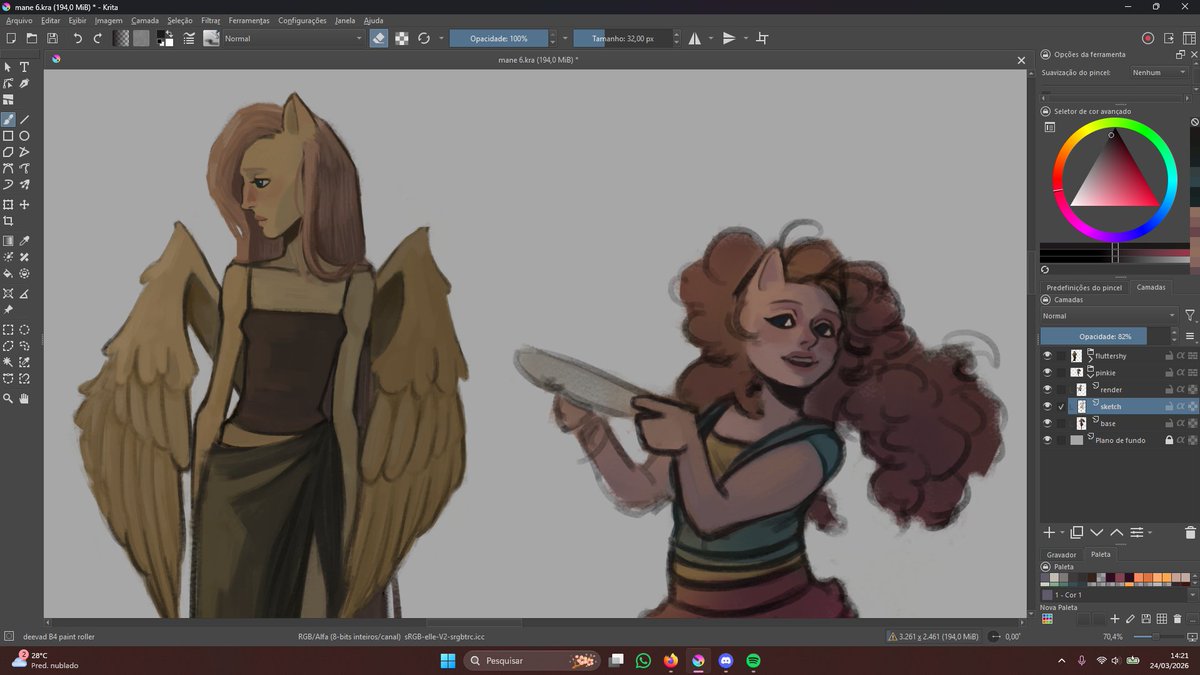The width and height of the screenshot is (1200, 675).
Task: Move layer down with arrow icon
Action: click(1097, 533)
